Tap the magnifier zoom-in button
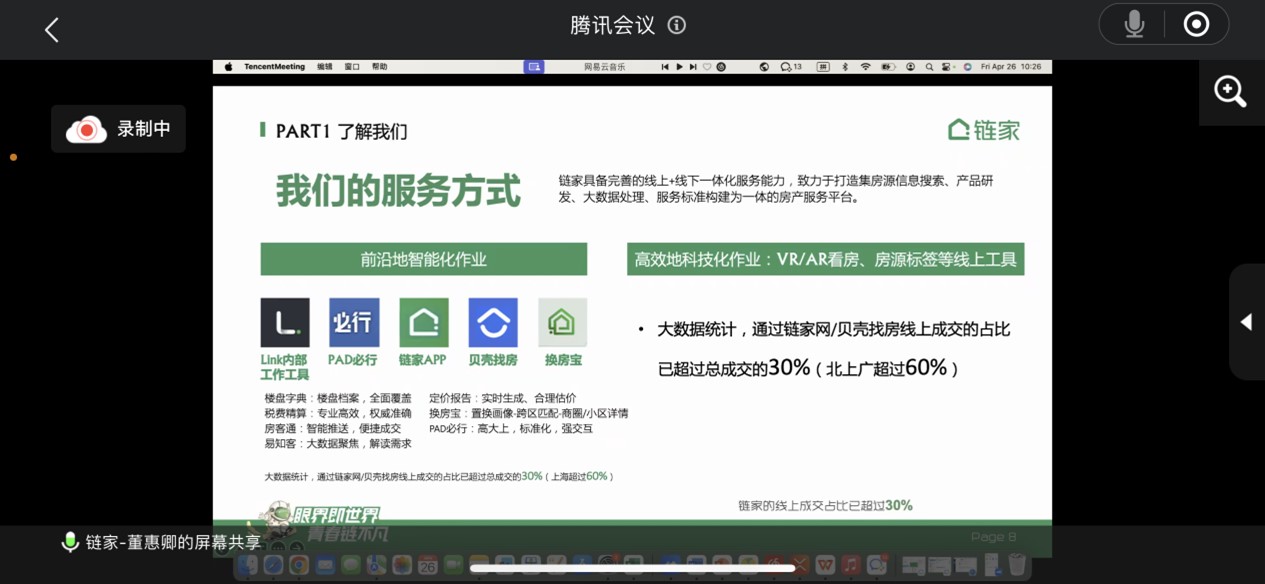The image size is (1265, 584). click(1230, 92)
